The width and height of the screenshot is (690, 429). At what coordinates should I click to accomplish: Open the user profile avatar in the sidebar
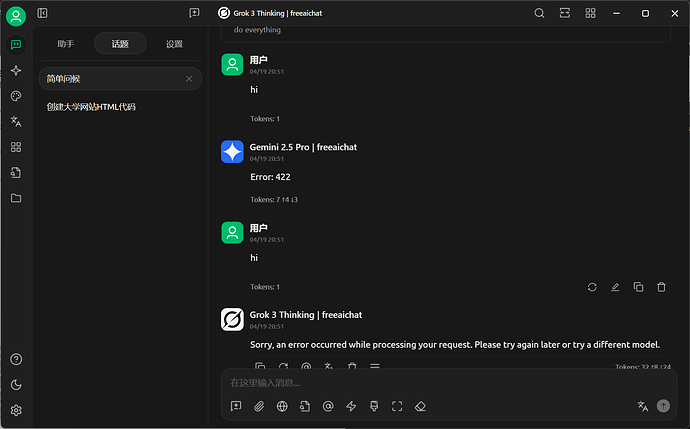(x=16, y=16)
